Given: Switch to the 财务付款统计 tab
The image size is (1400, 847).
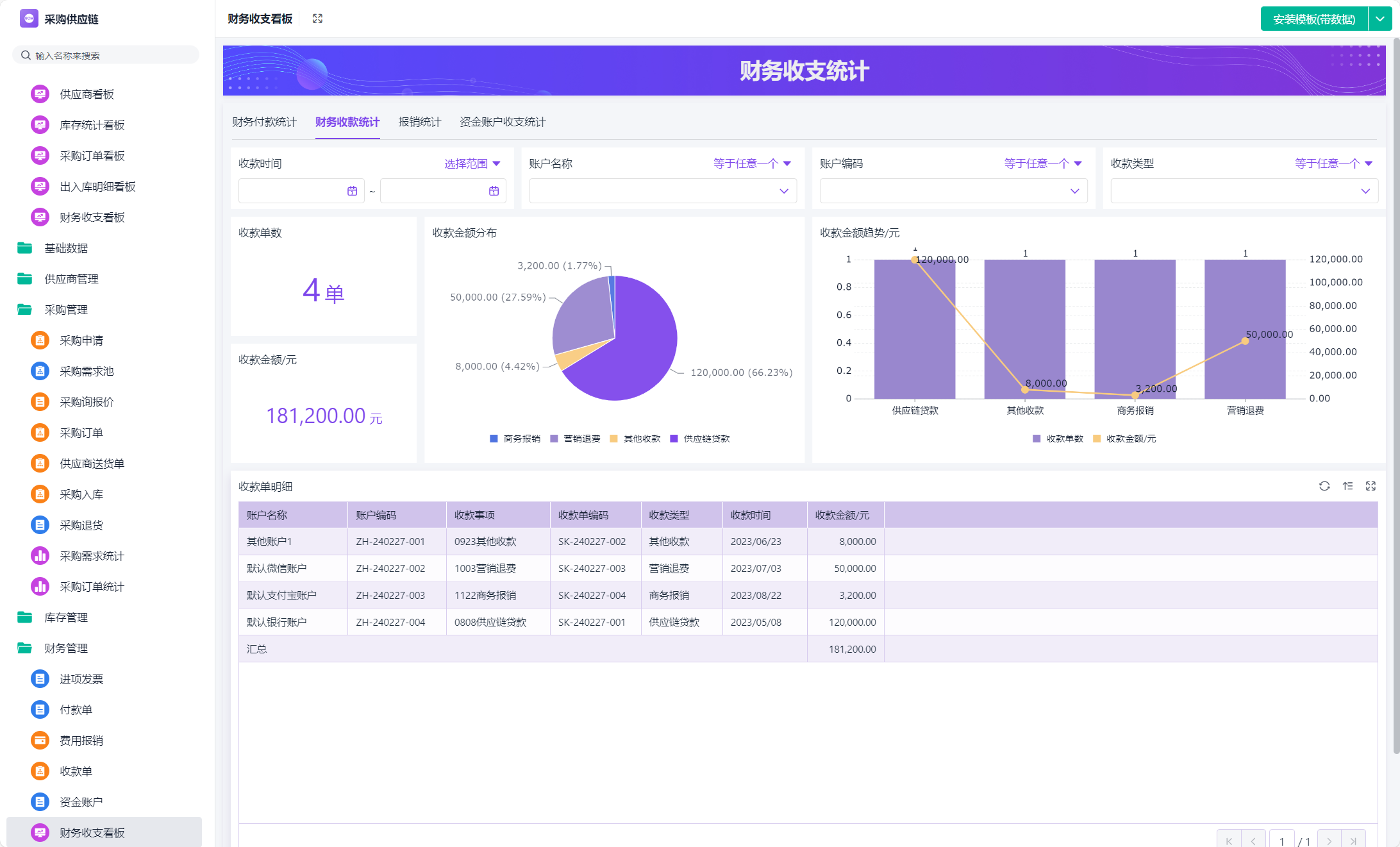Looking at the screenshot, I should [x=264, y=122].
